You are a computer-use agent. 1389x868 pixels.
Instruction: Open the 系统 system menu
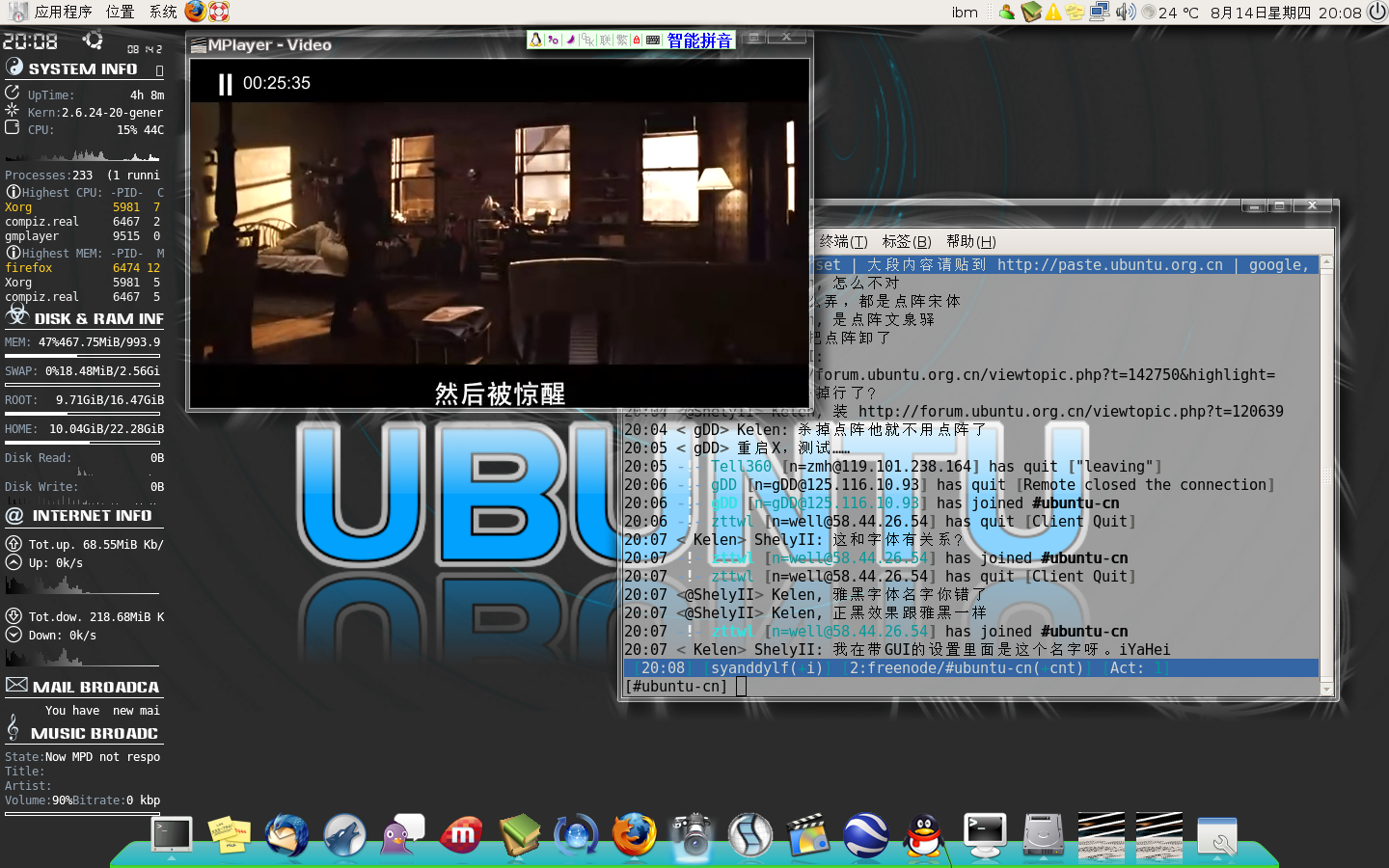coord(163,12)
